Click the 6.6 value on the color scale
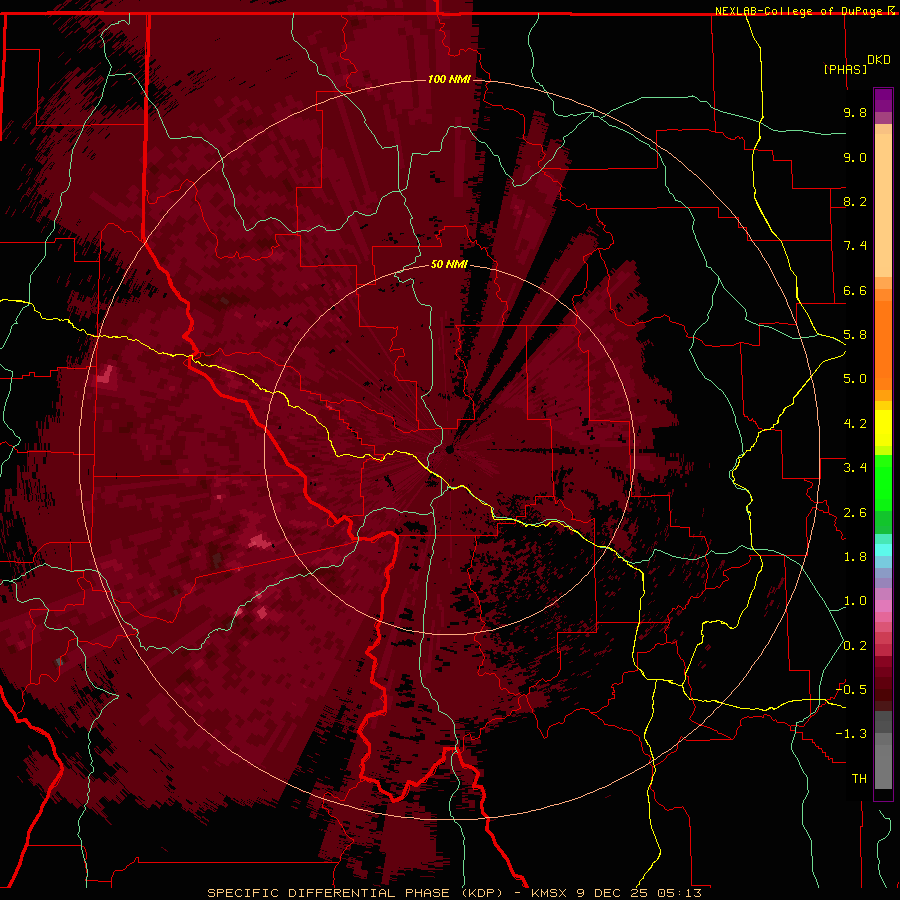The image size is (900, 900). (x=855, y=290)
